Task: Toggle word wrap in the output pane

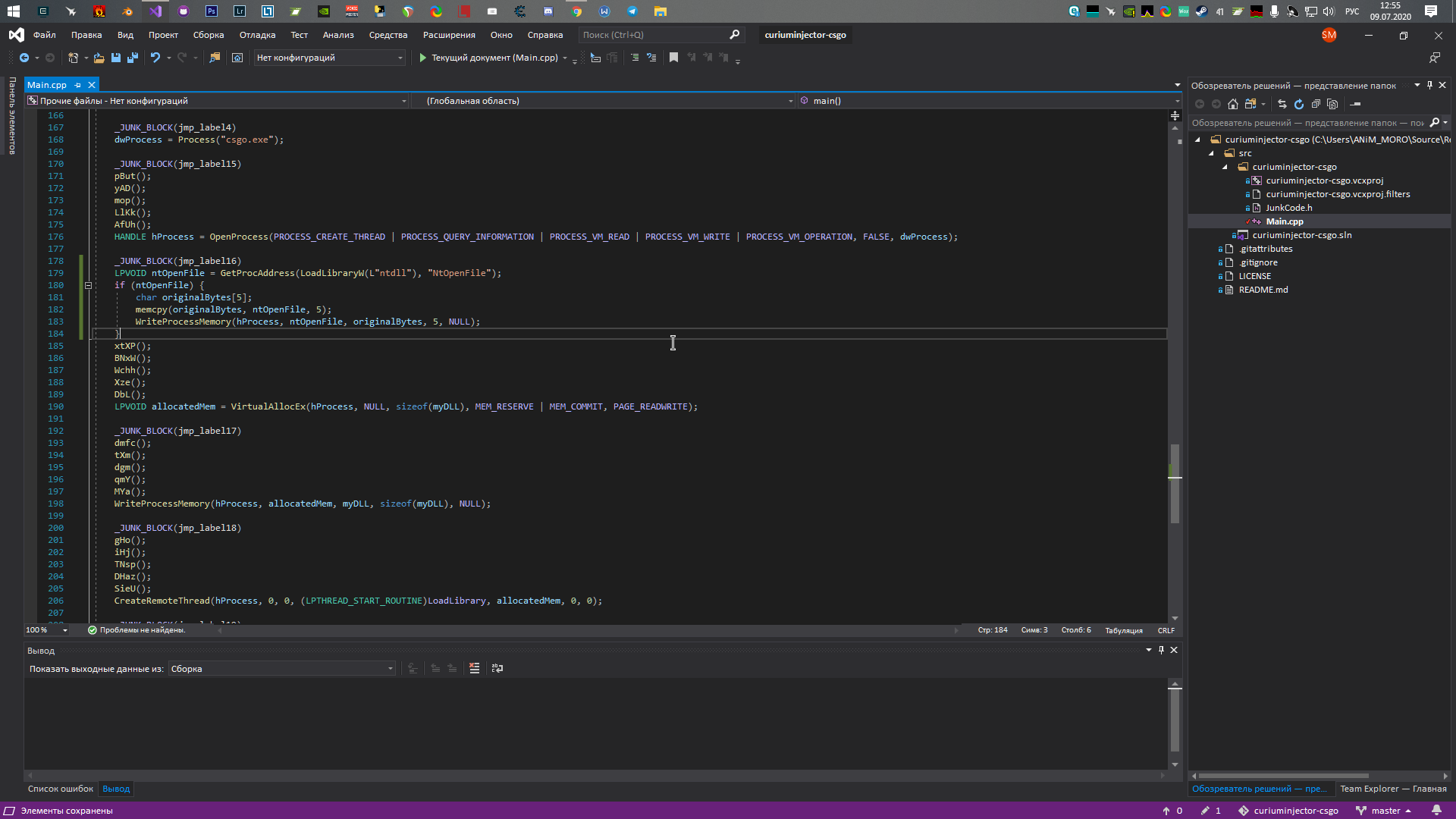Action: click(498, 668)
